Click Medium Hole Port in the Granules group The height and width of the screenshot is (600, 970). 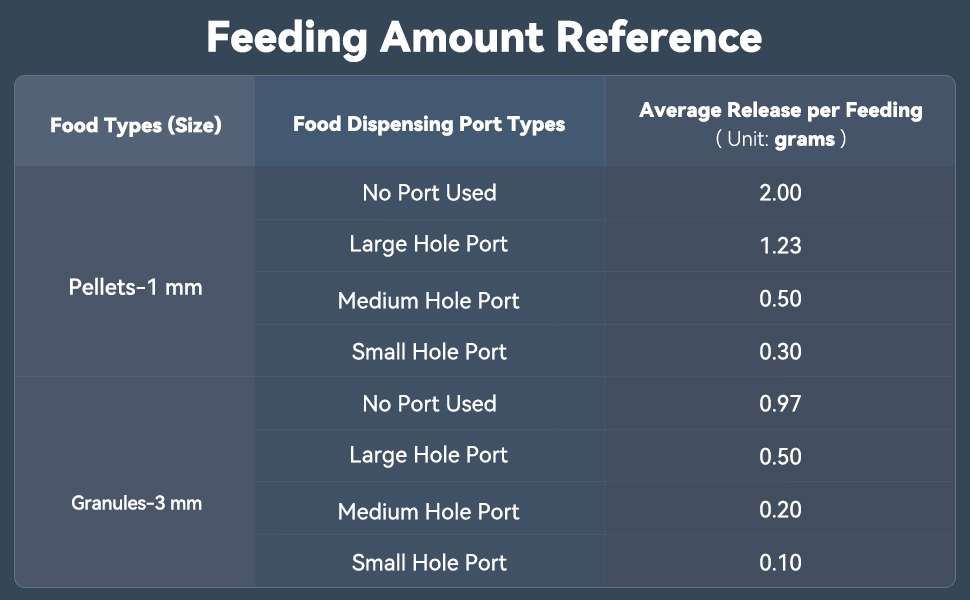point(429,512)
